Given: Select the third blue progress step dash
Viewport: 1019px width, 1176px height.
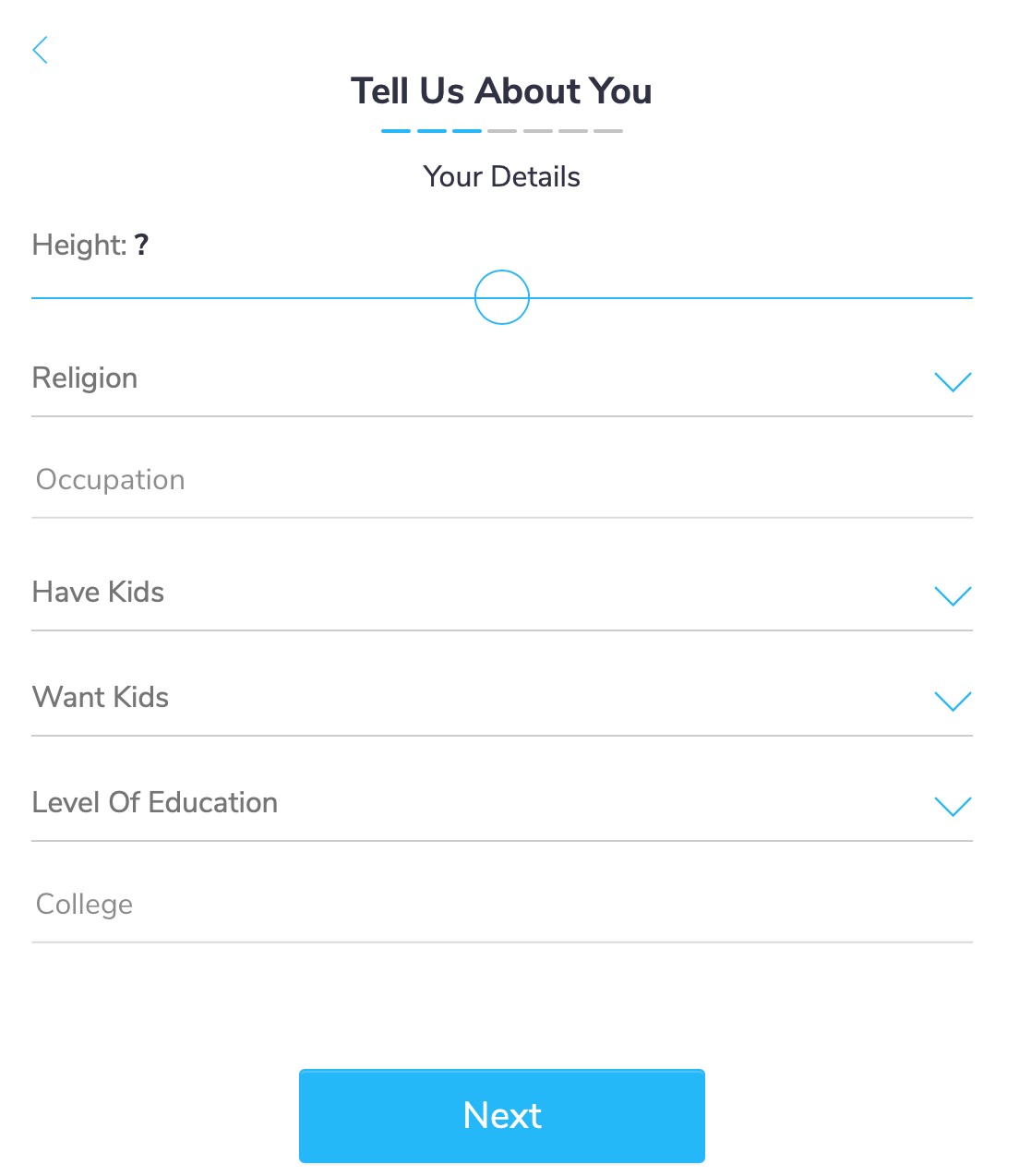Looking at the screenshot, I should [x=467, y=131].
